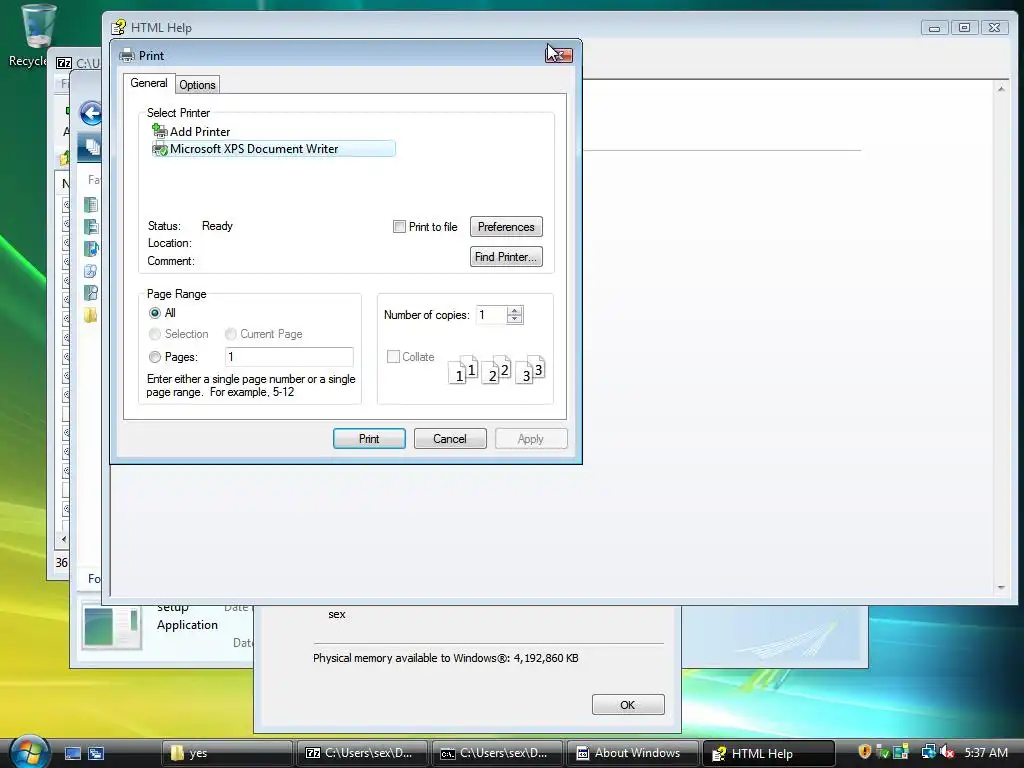
Task: Cancel the Print dialog
Action: pos(450,439)
